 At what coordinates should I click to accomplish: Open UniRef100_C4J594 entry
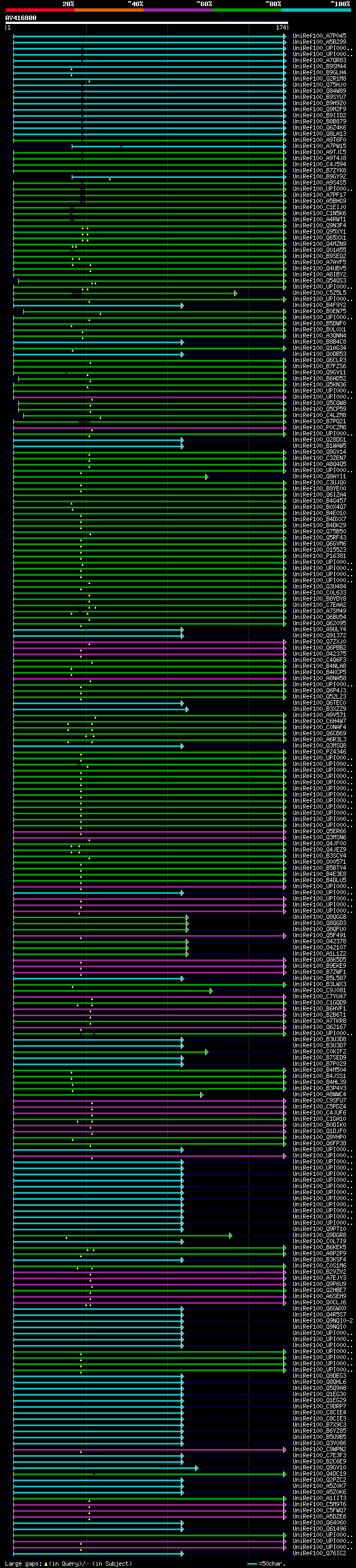tap(319, 164)
